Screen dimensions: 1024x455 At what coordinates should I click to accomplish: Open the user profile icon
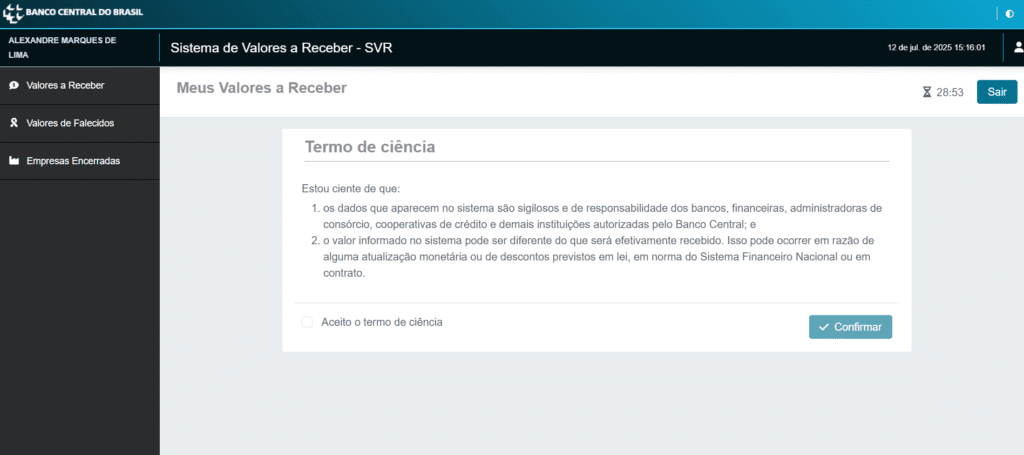[x=1018, y=47]
